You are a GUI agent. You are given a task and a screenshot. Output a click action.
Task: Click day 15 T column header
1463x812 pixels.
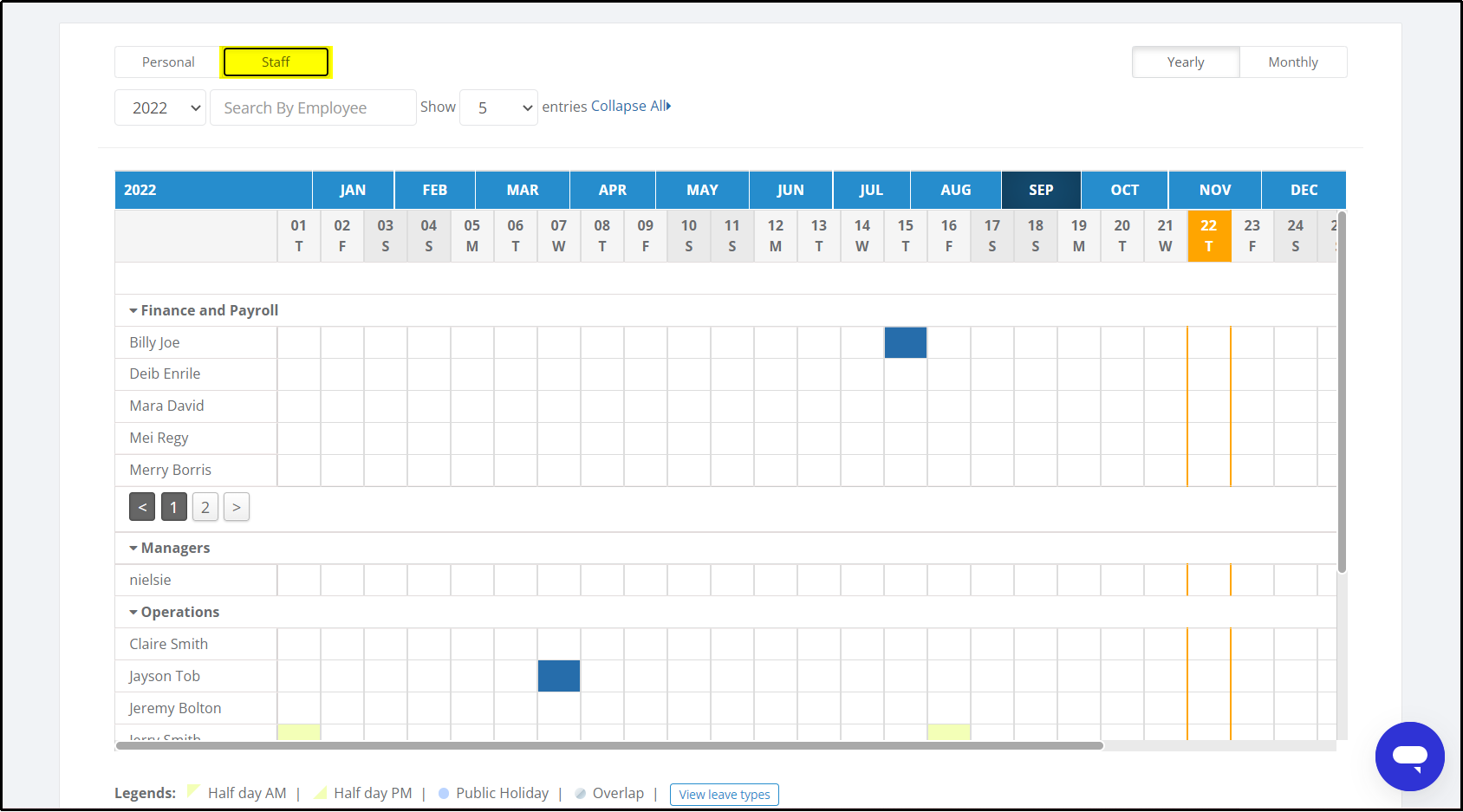point(906,236)
